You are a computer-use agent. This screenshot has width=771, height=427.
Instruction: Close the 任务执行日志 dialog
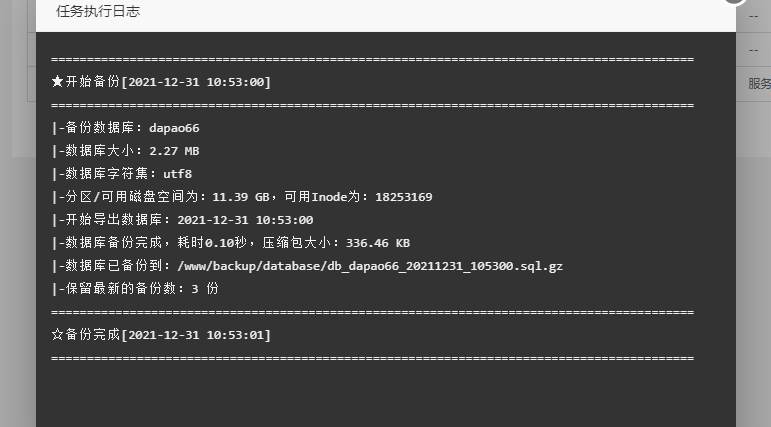(735, 1)
